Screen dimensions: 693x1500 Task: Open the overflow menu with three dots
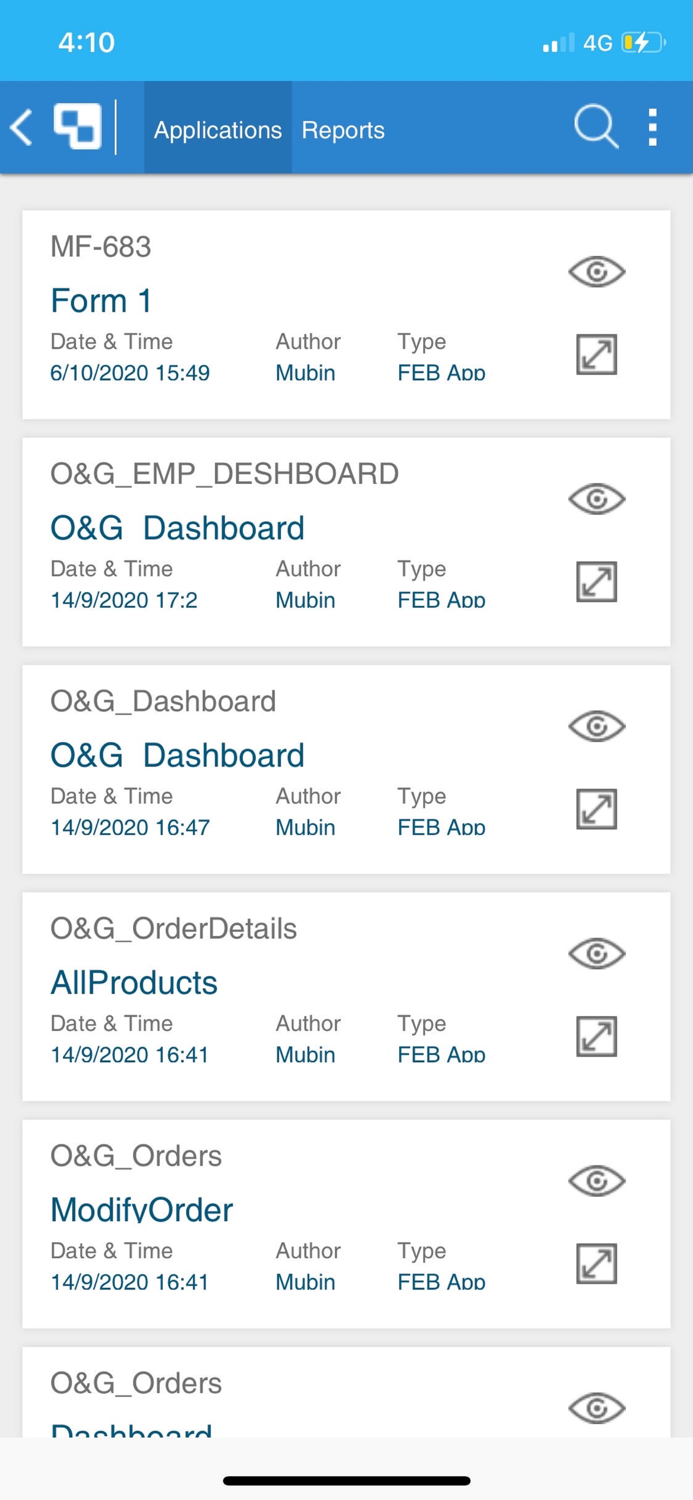(651, 127)
